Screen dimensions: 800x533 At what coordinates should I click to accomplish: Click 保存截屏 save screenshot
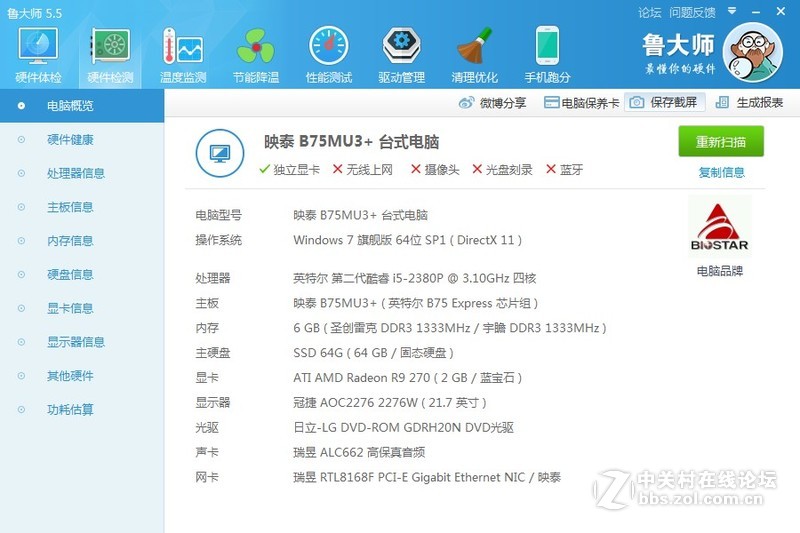[x=664, y=103]
